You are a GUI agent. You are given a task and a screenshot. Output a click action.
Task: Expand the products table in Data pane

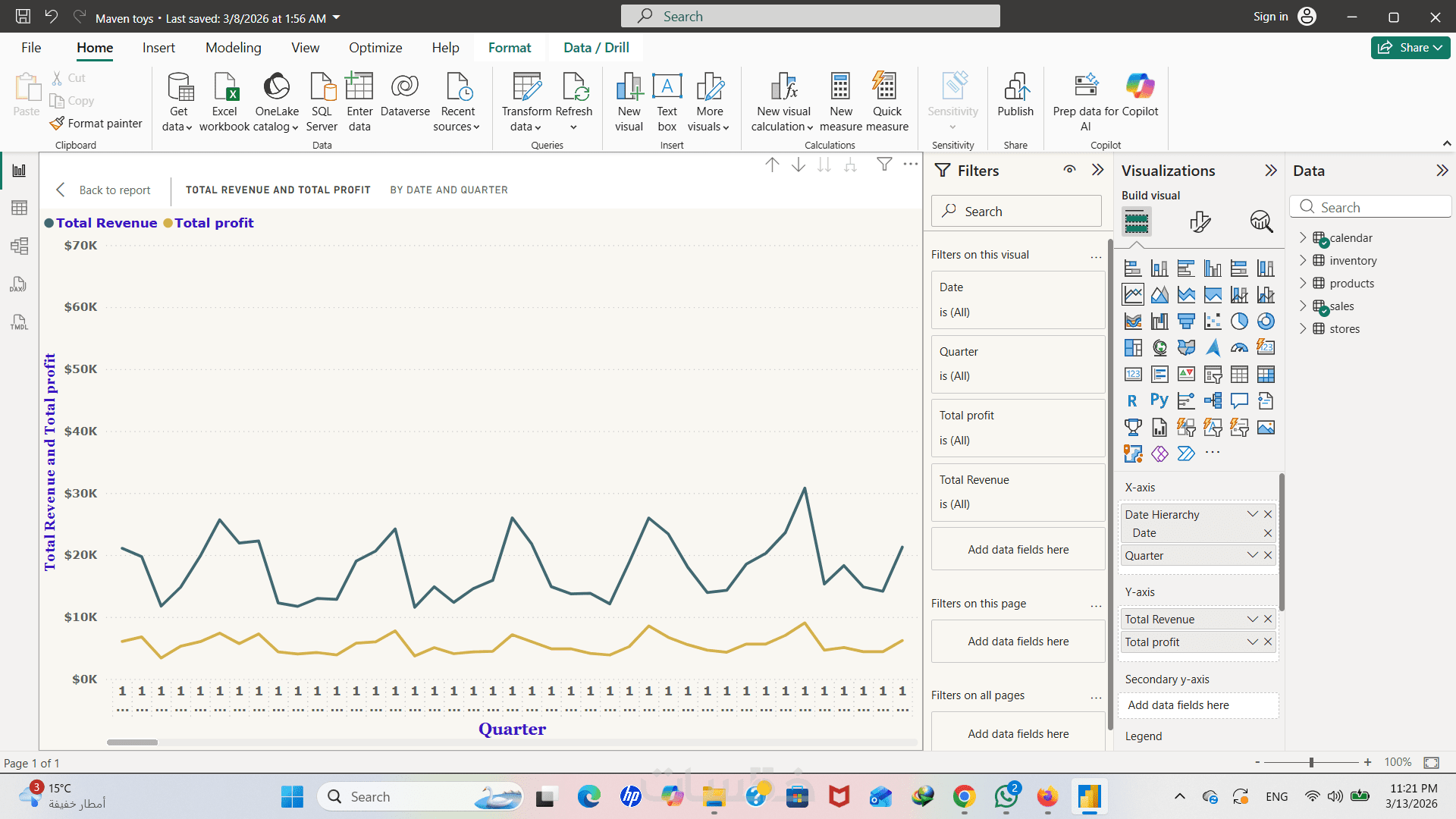pyautogui.click(x=1303, y=283)
